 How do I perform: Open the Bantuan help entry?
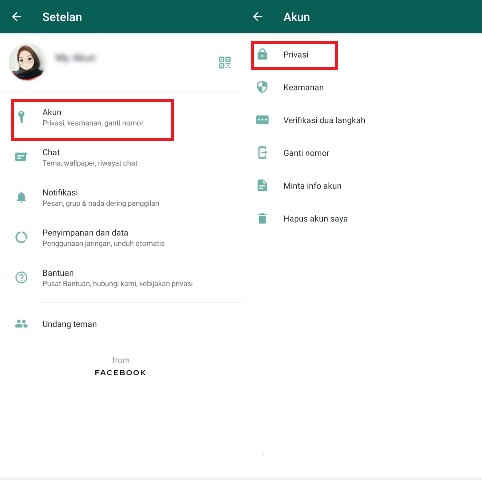point(120,278)
